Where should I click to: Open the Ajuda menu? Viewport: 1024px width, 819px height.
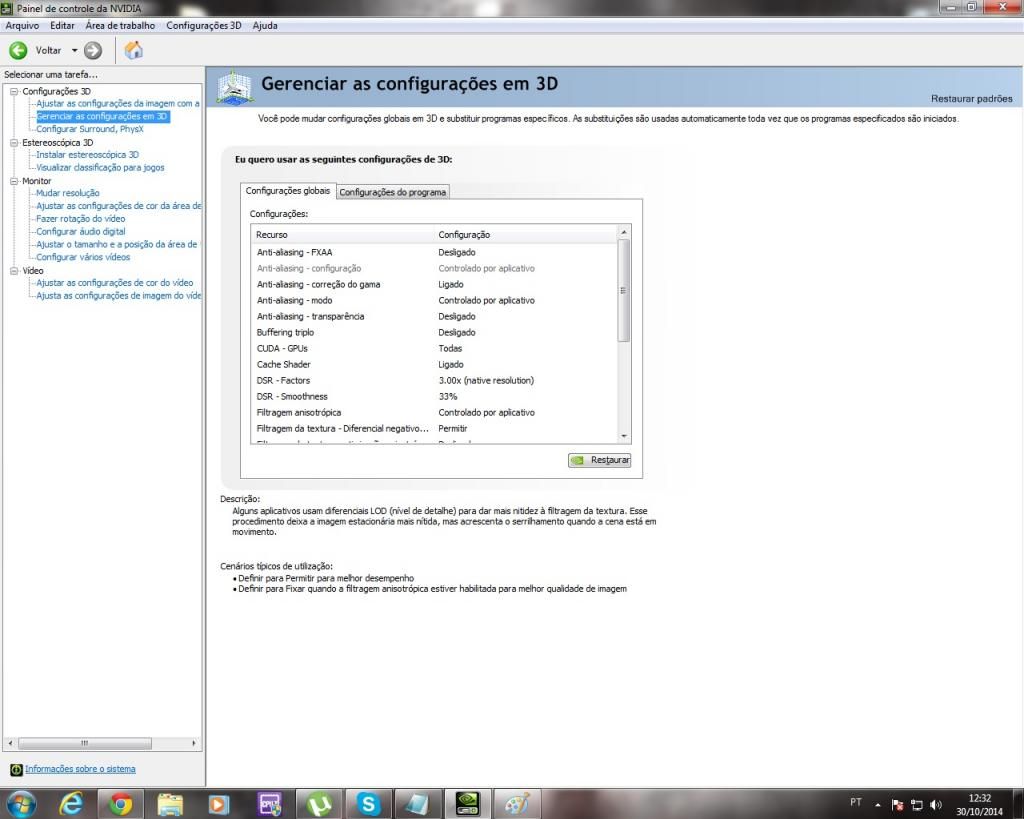(265, 25)
